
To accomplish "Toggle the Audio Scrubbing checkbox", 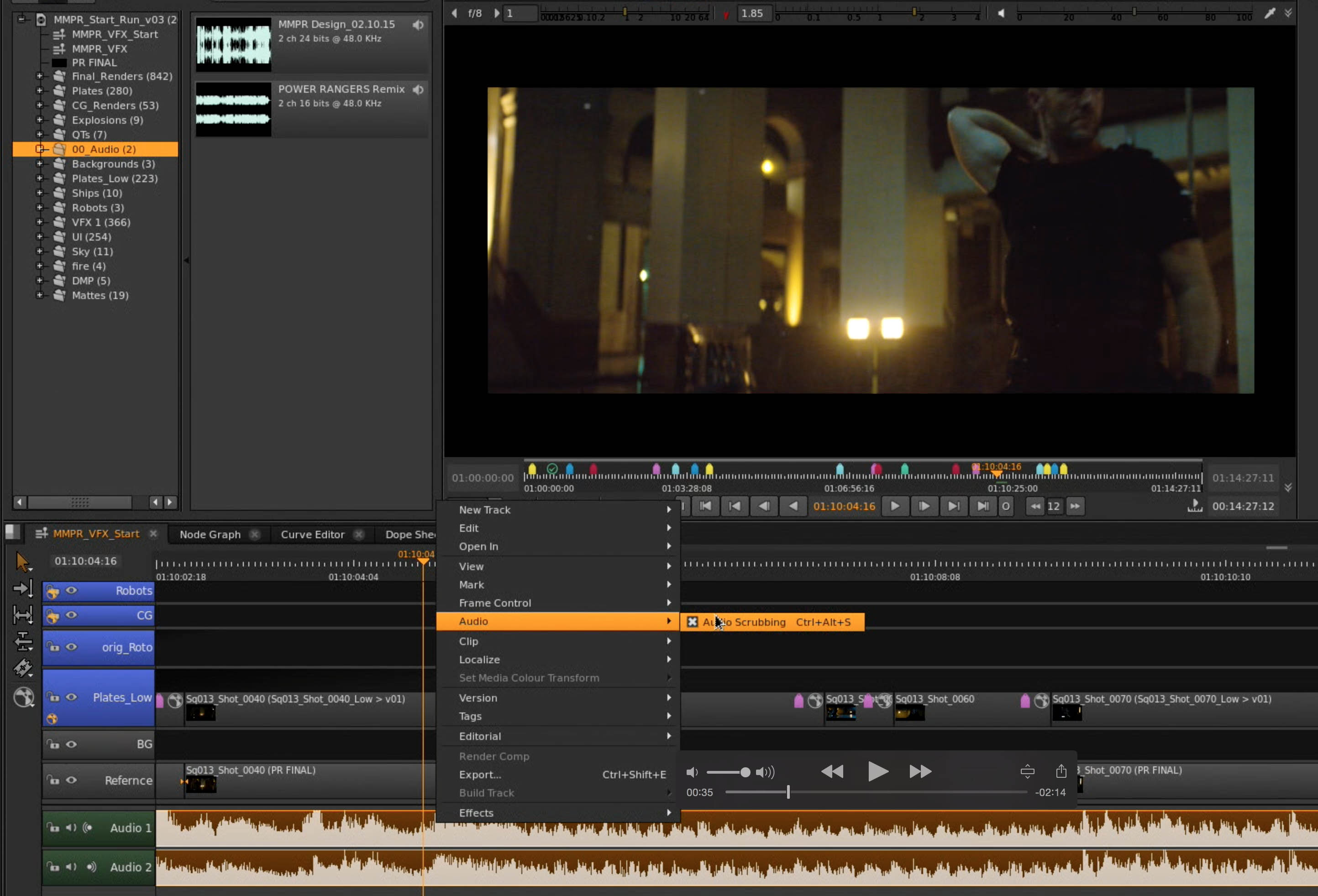I will pos(692,622).
